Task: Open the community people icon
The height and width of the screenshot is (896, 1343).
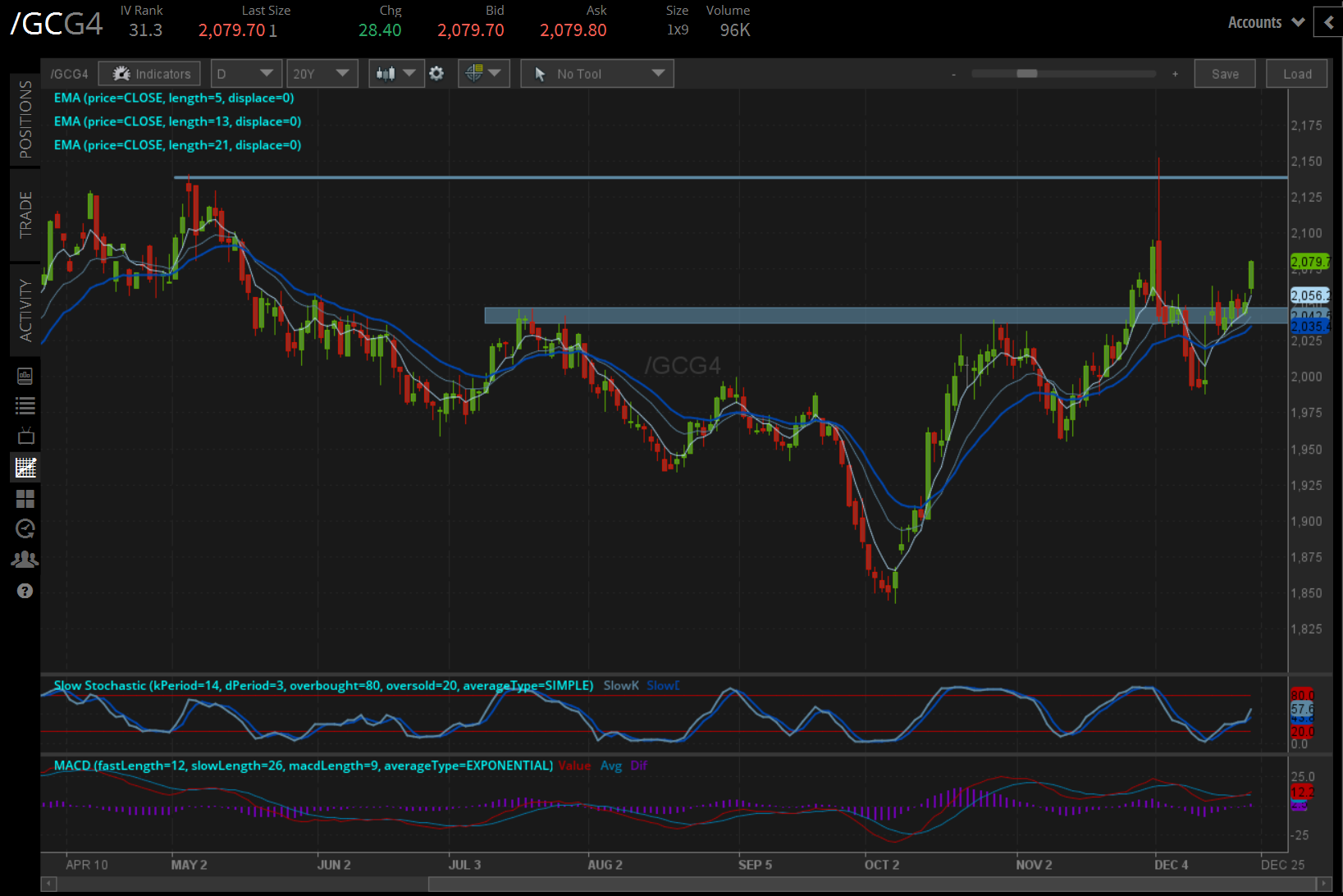Action: point(25,560)
